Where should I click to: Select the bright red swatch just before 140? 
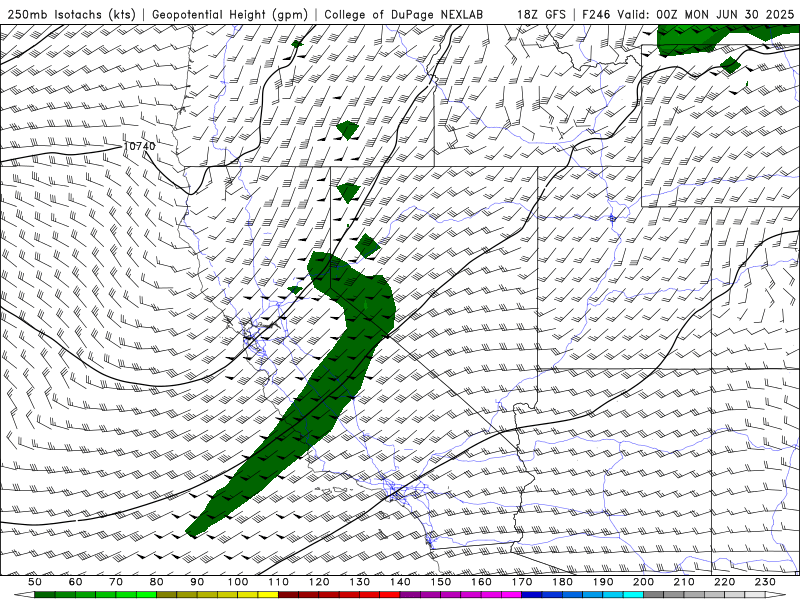(x=390, y=595)
